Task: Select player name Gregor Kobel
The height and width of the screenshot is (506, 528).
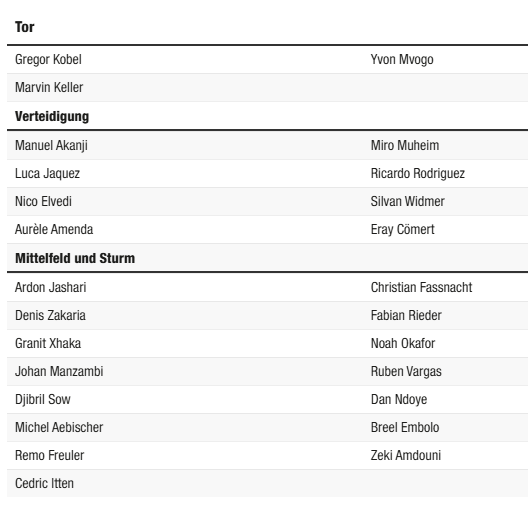Action: coord(48,60)
